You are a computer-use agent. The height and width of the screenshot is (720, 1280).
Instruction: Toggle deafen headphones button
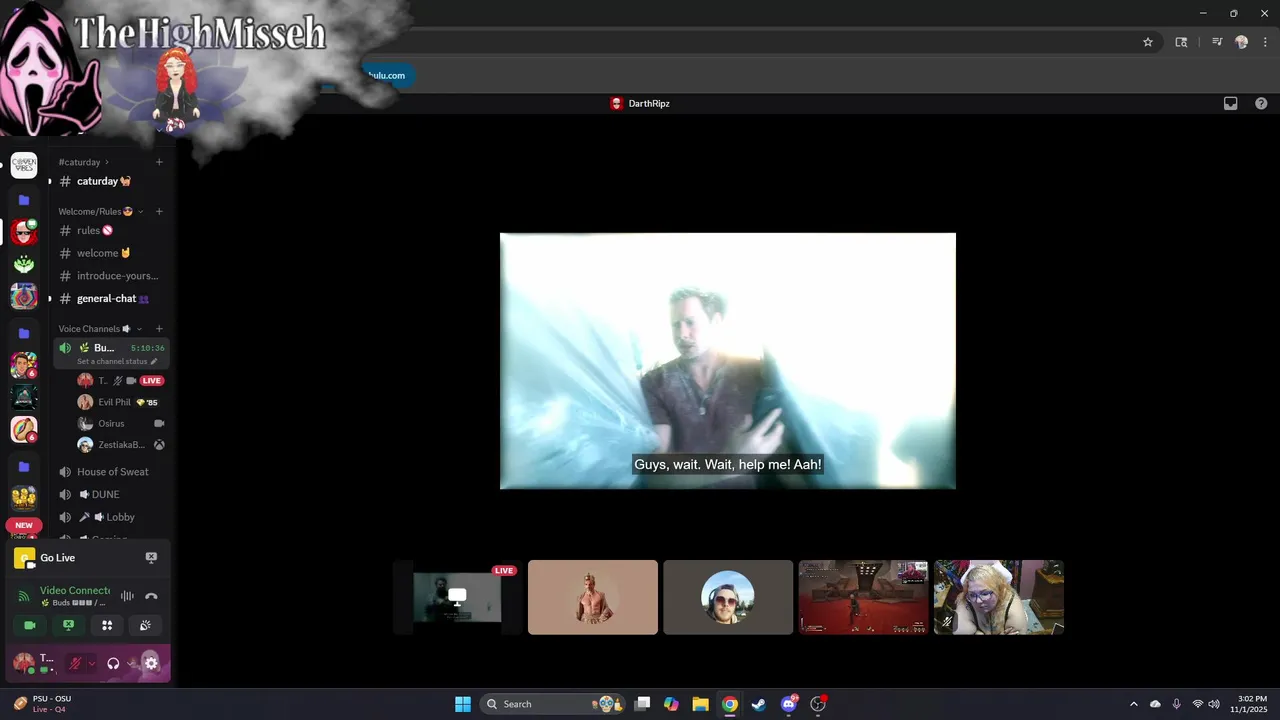(113, 663)
